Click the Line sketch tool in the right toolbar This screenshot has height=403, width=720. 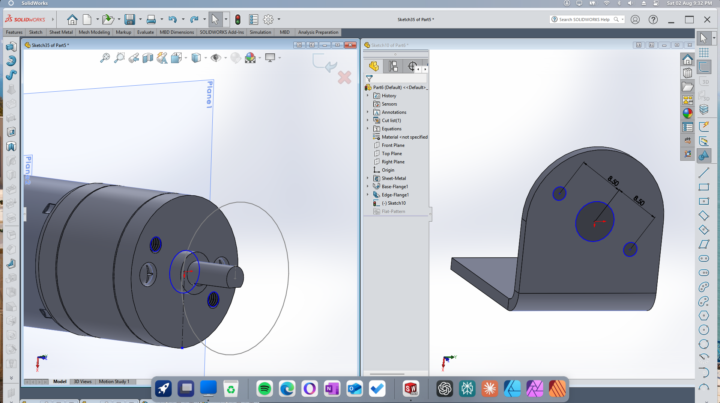pyautogui.click(x=703, y=173)
